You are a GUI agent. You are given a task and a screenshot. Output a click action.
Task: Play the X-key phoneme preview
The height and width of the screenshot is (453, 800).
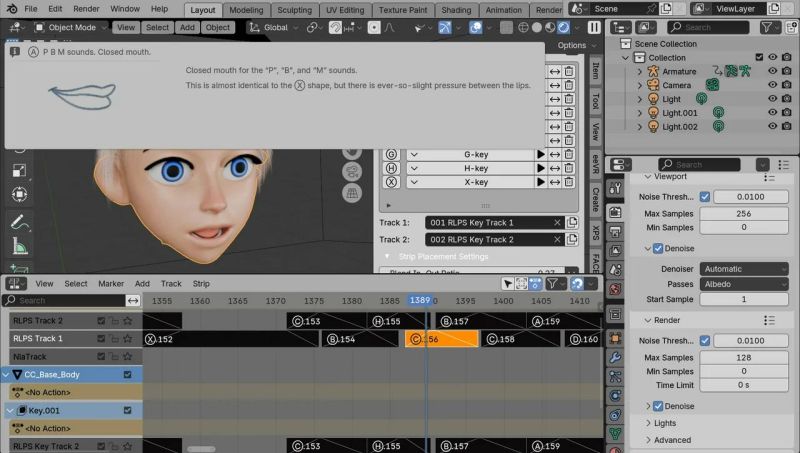coord(541,182)
